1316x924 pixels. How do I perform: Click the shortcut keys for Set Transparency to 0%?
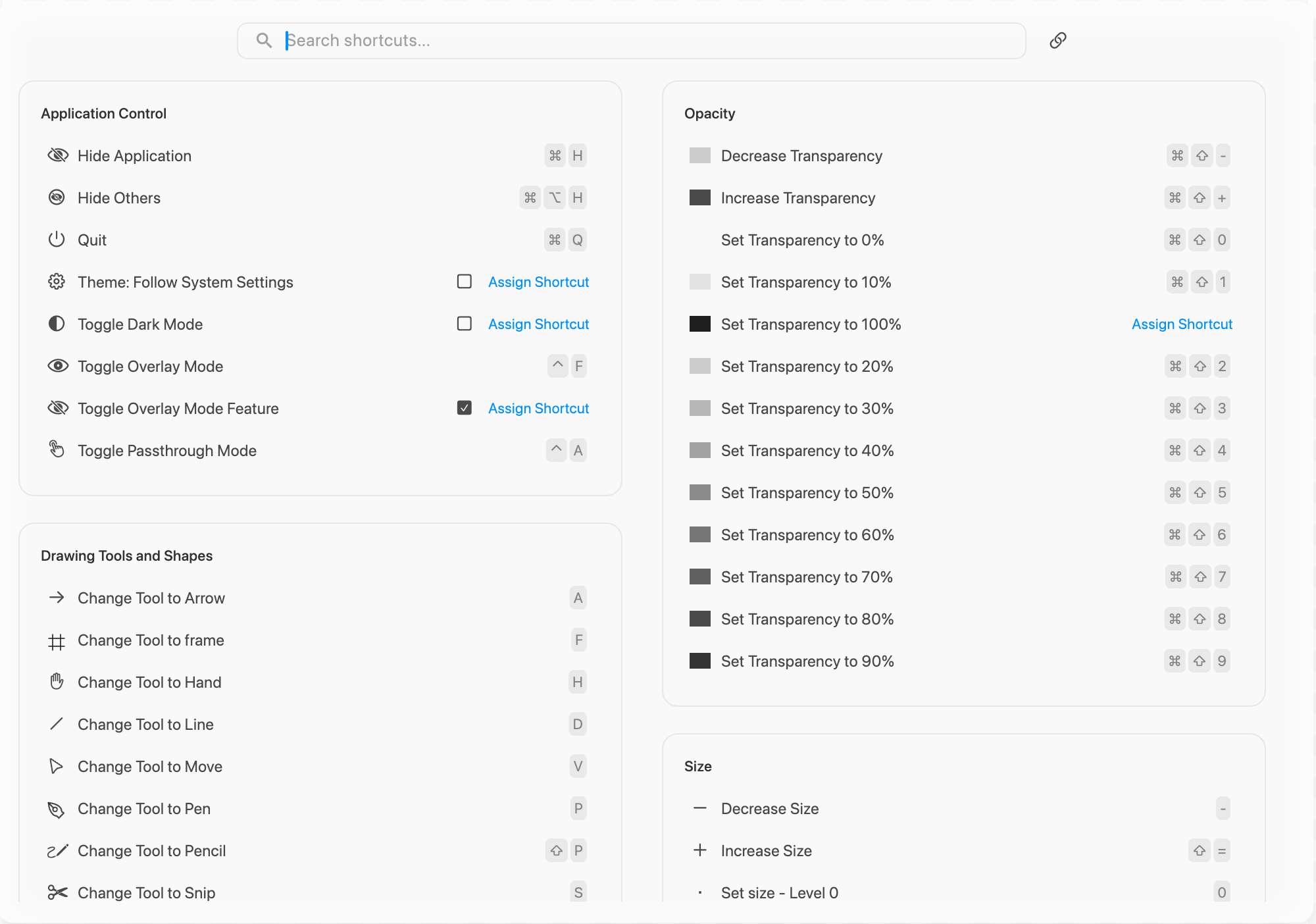[x=1198, y=240]
